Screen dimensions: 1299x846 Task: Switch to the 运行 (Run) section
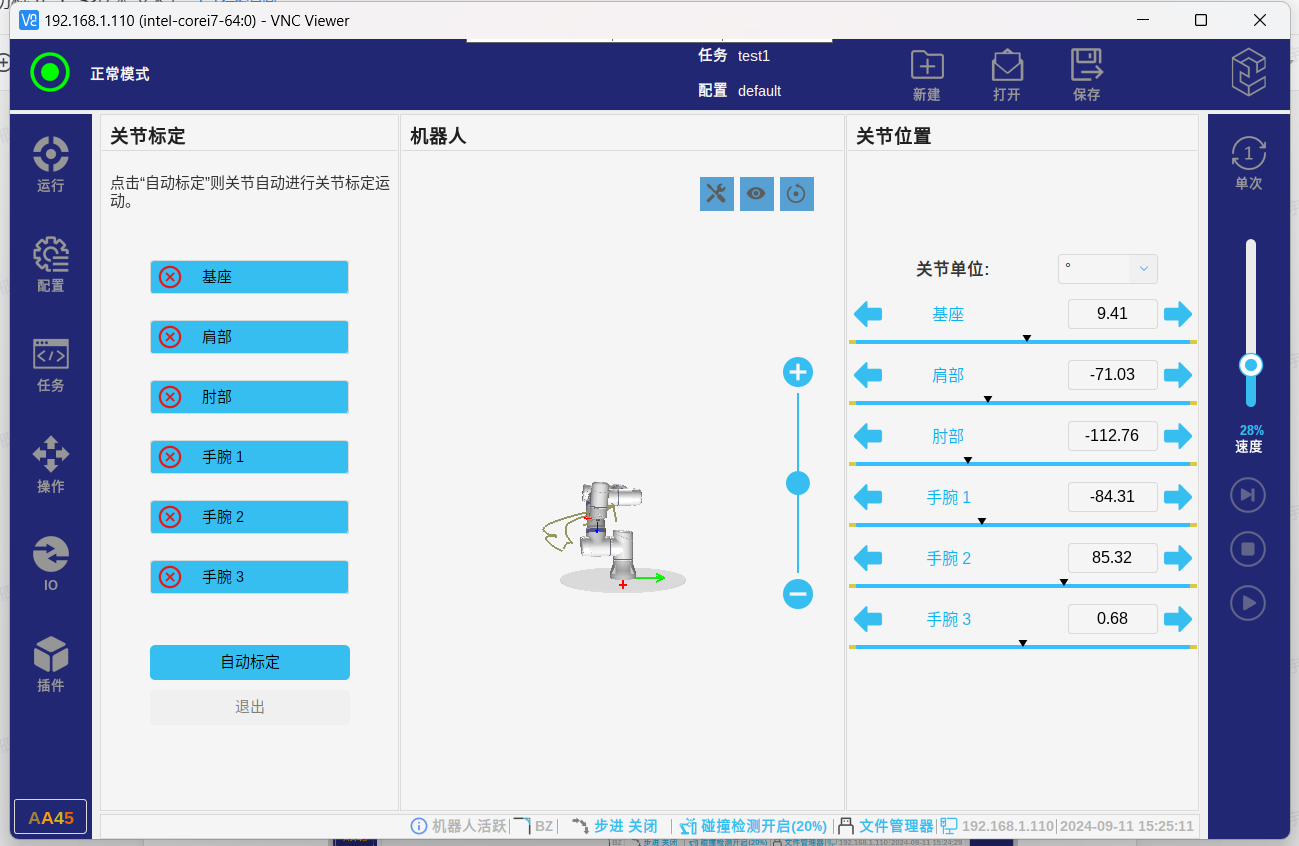coord(51,164)
